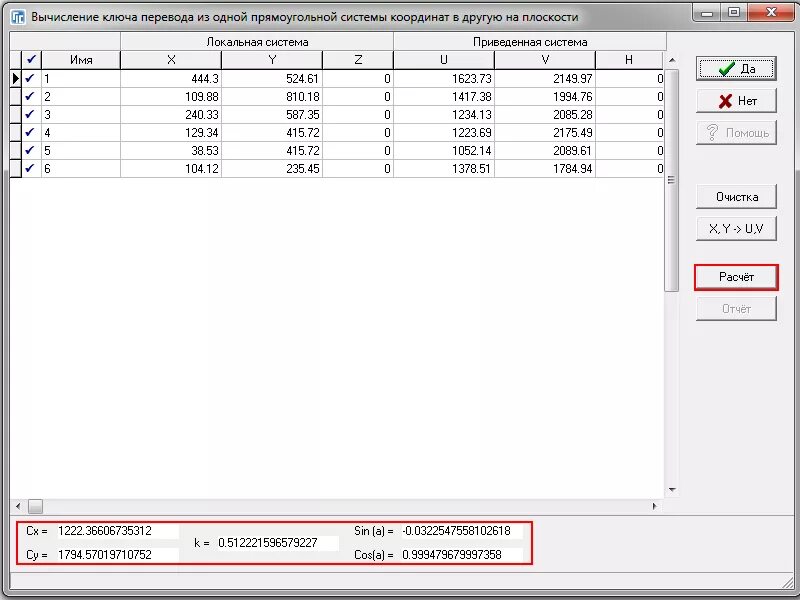Click into the Cos(a) value field

[x=462, y=555]
